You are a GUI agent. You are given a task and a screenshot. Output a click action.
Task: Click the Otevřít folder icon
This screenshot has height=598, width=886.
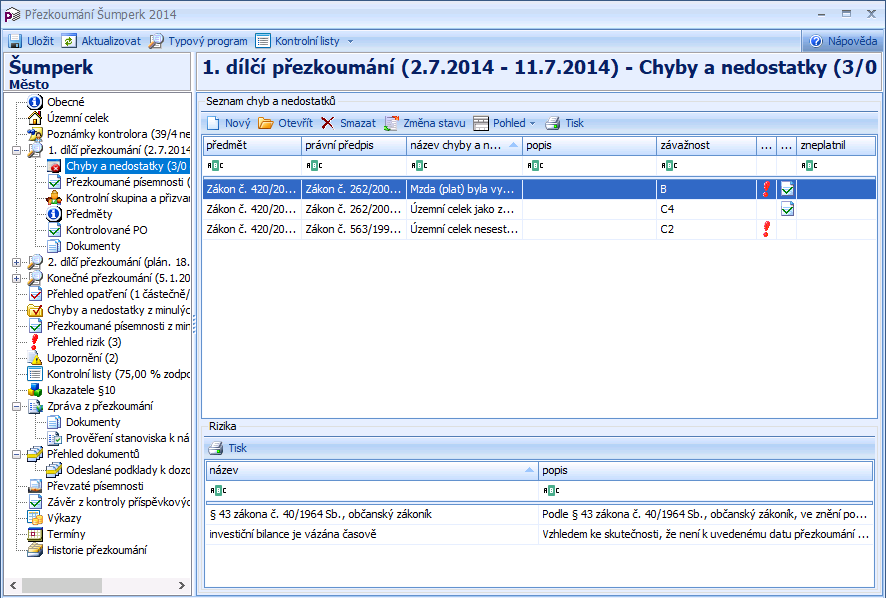pos(266,123)
